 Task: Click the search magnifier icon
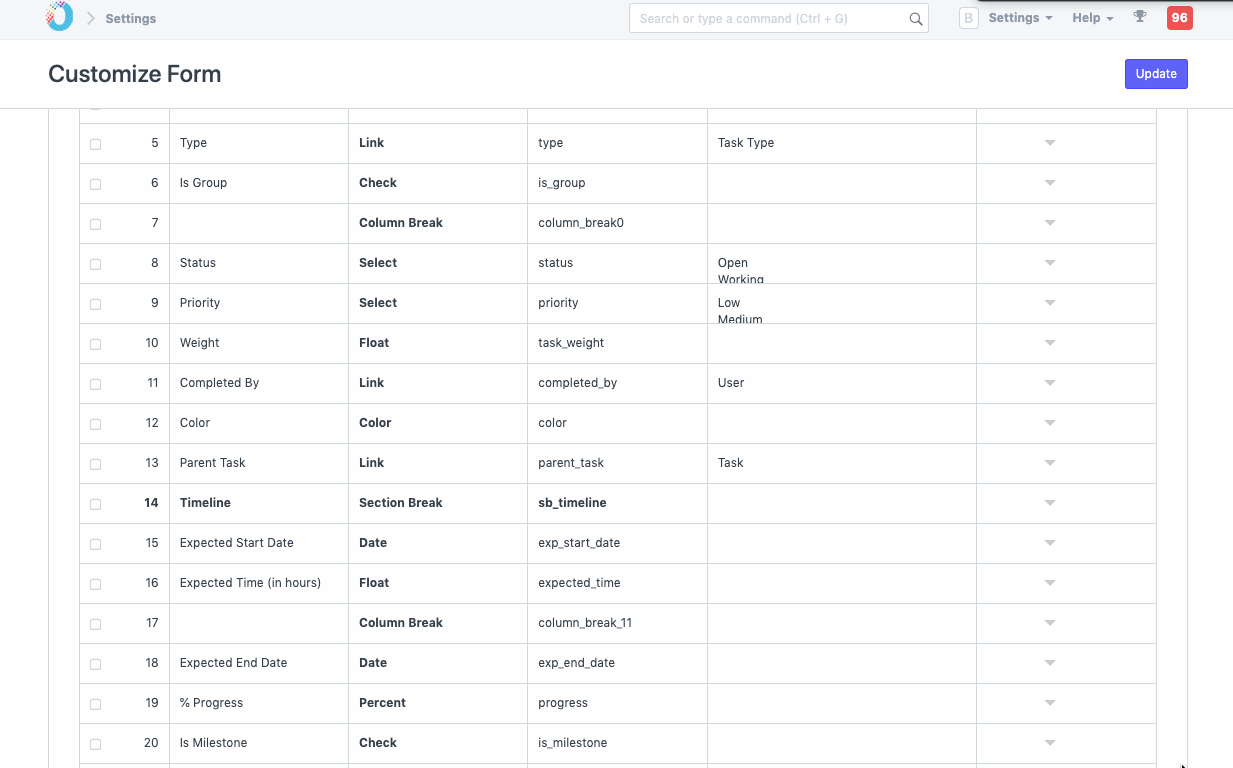(x=915, y=19)
